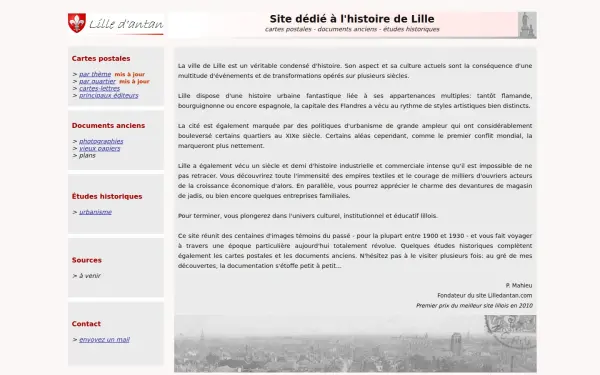The width and height of the screenshot is (600, 375).
Task: Click the 'Contact' section heading
Action: (x=86, y=324)
